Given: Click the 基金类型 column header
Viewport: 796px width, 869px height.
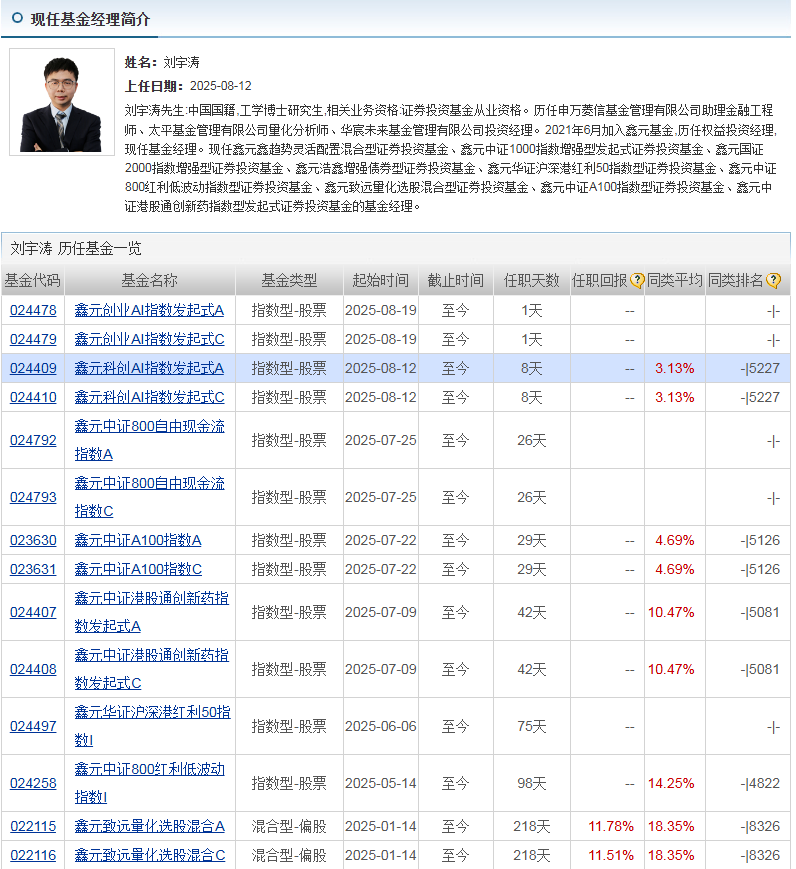Looking at the screenshot, I should (289, 280).
